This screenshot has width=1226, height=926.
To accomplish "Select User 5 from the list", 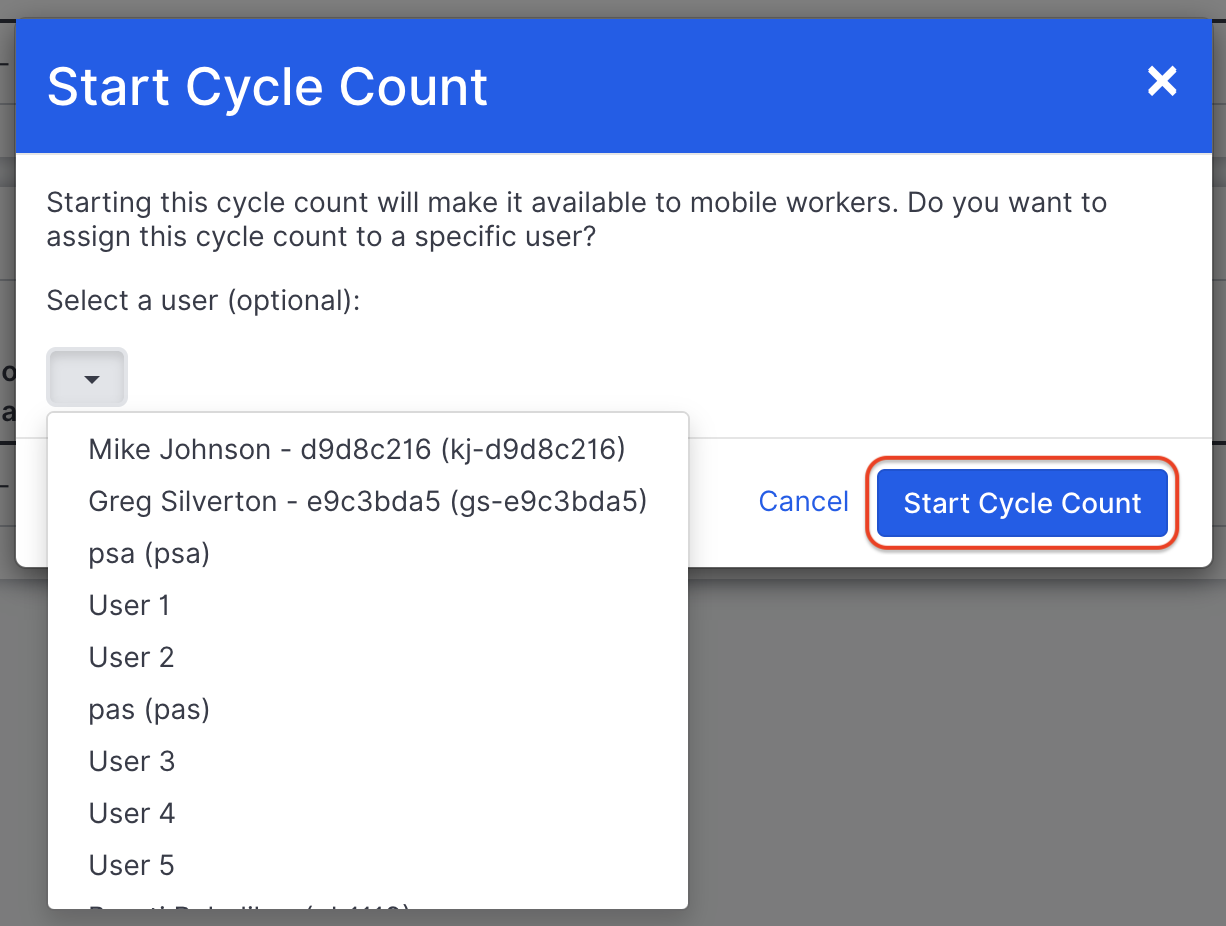I will click(x=131, y=864).
